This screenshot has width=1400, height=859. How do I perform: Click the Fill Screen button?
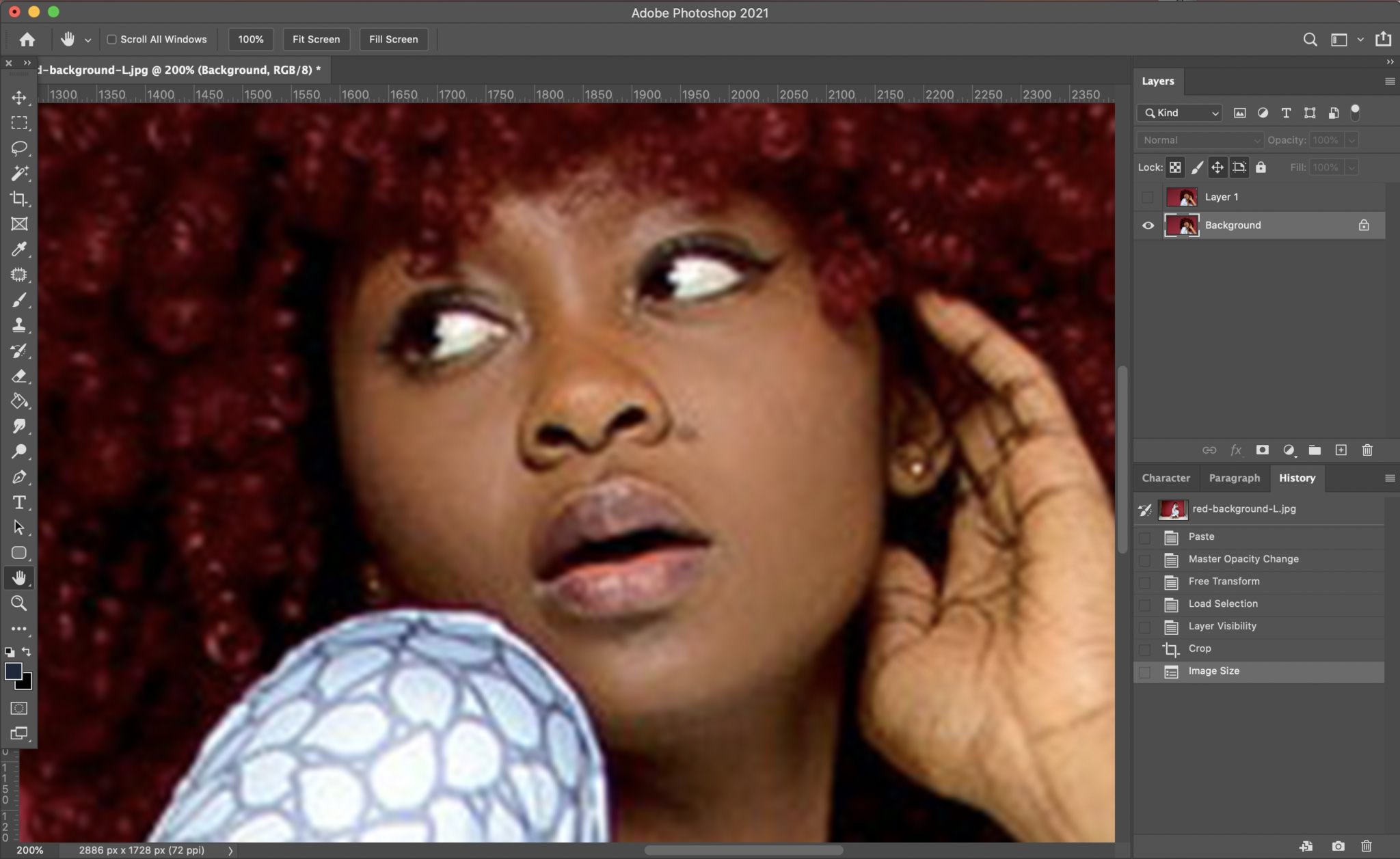tap(393, 40)
